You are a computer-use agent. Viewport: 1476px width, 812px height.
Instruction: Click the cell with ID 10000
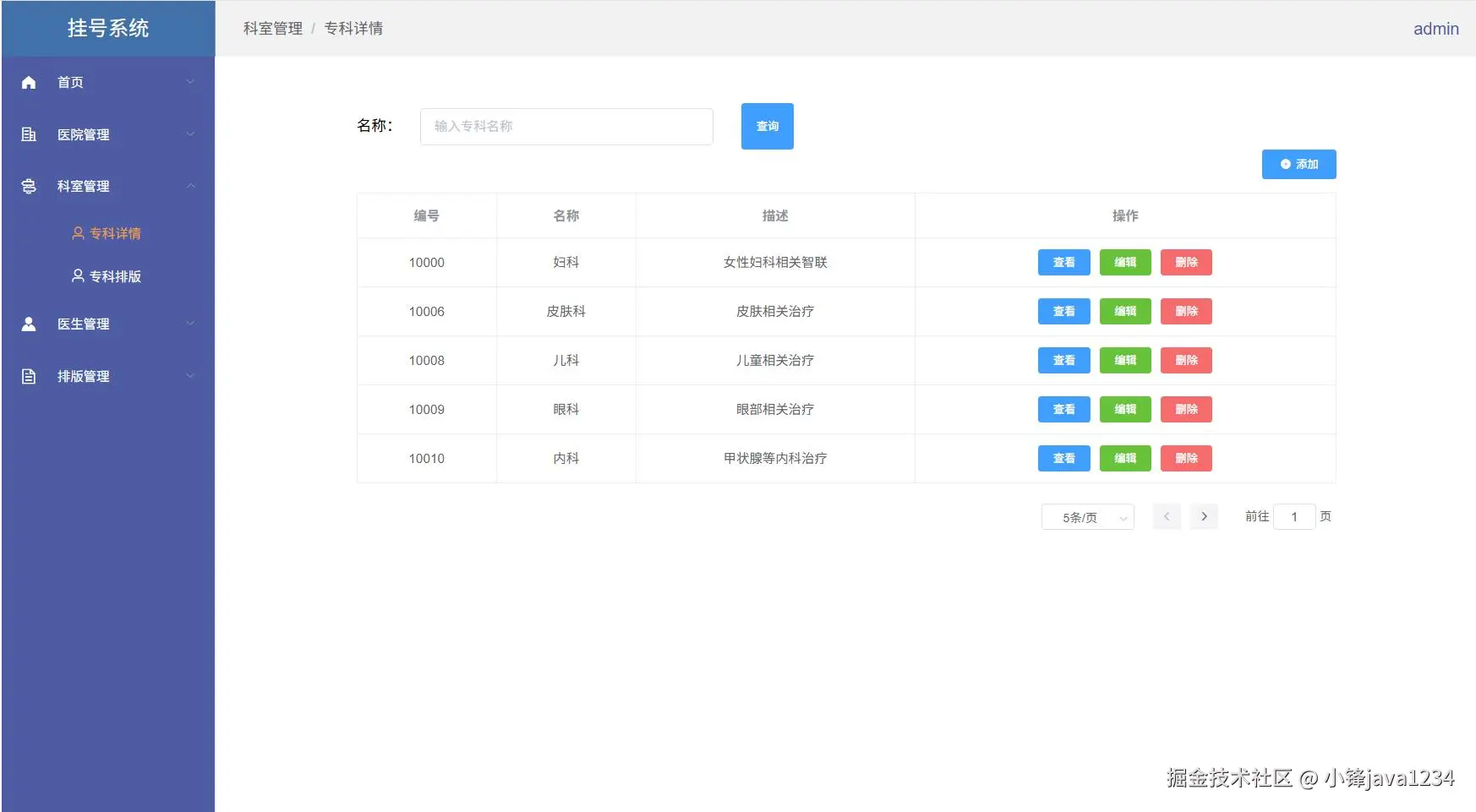[x=427, y=263]
